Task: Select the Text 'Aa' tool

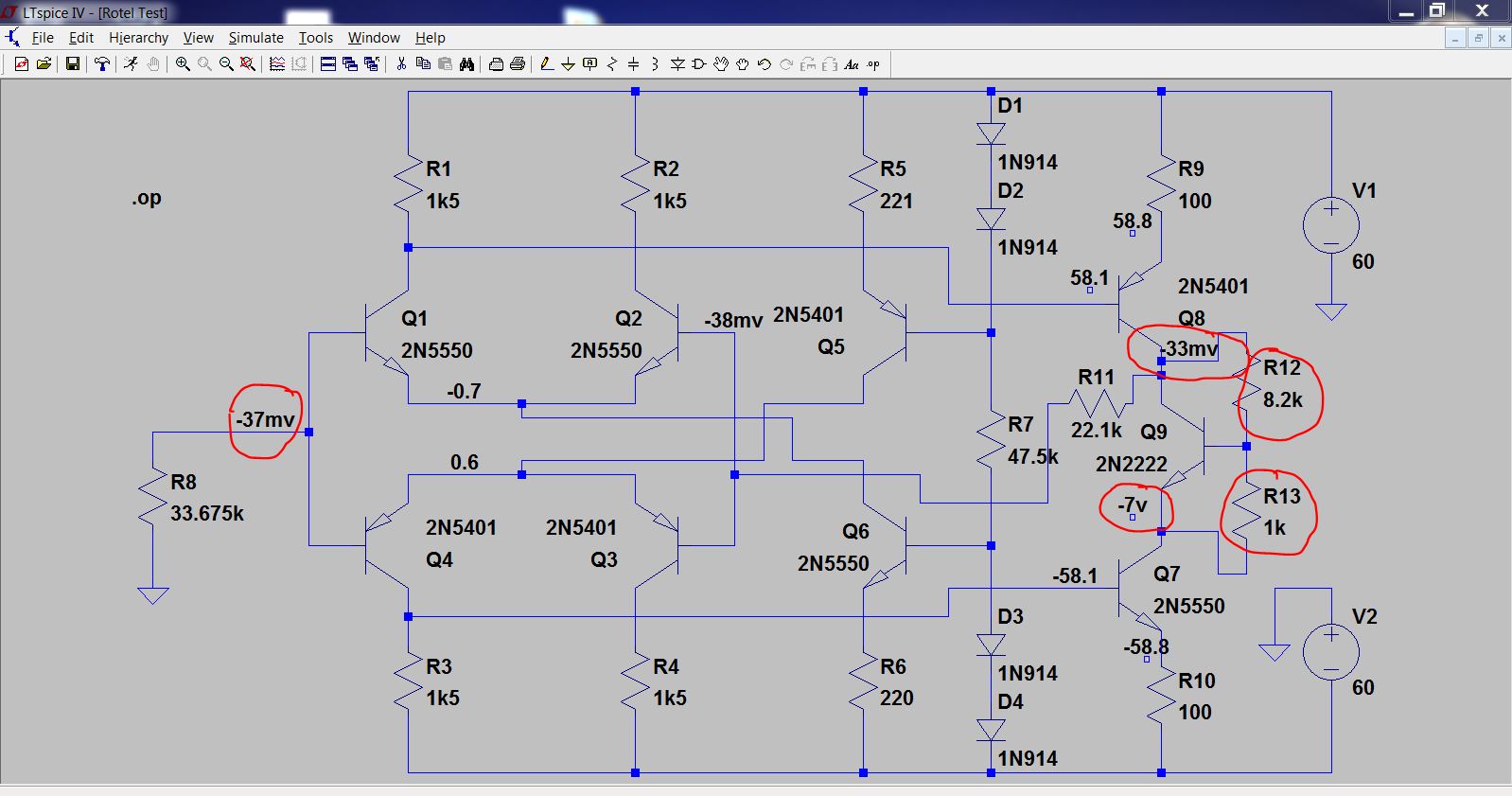Action: point(852,64)
